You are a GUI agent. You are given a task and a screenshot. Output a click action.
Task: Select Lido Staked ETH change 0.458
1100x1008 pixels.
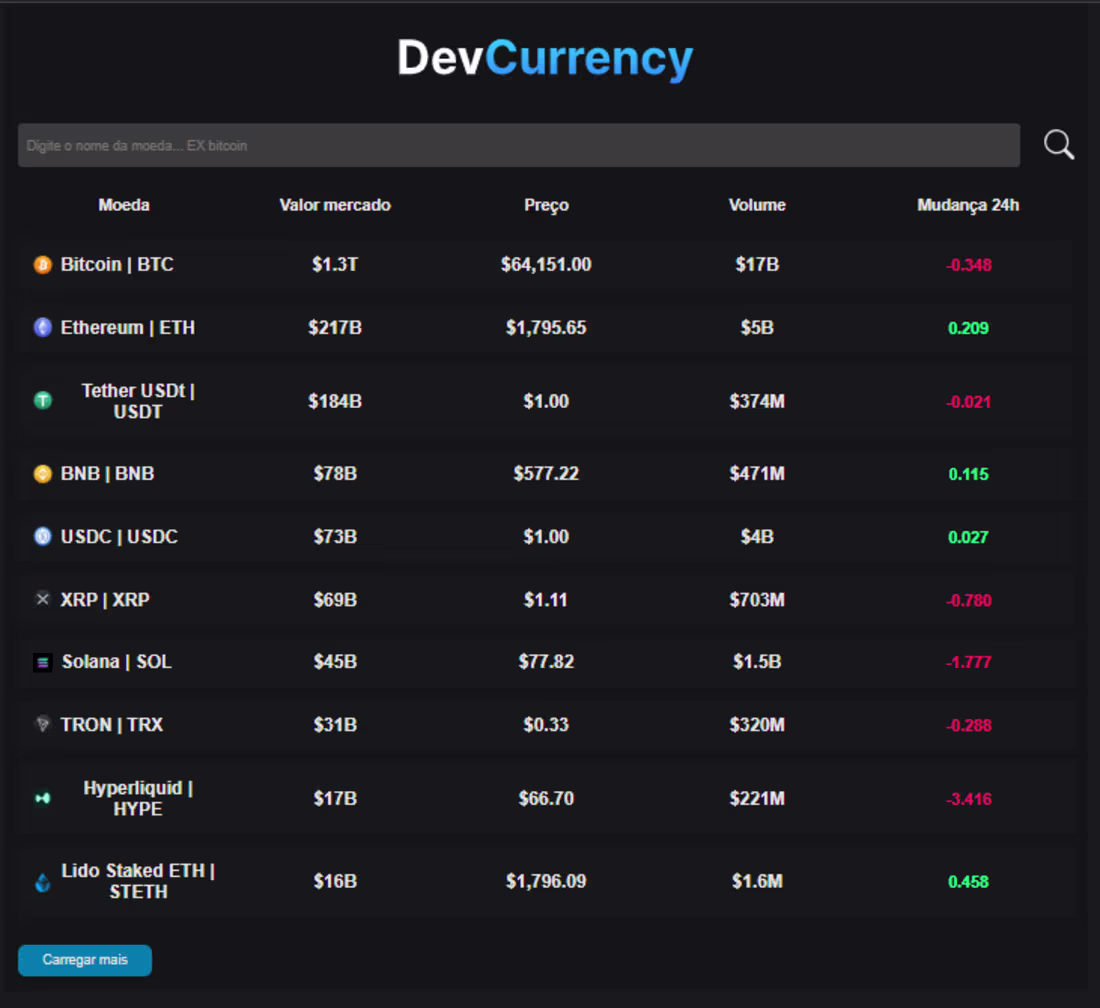click(x=968, y=882)
